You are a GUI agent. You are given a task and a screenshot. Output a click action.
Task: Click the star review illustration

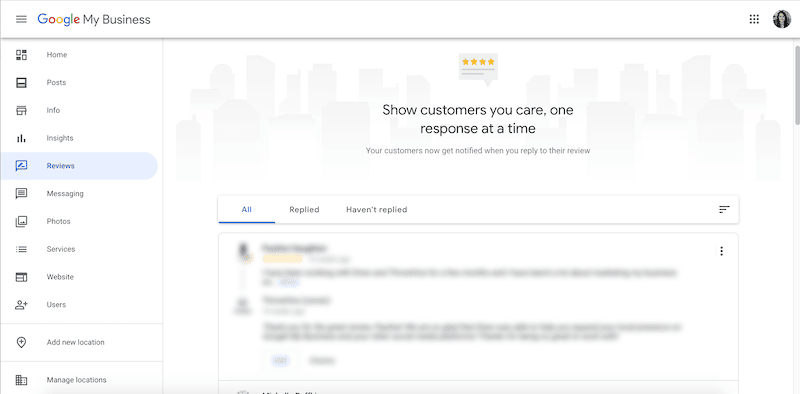pos(478,70)
